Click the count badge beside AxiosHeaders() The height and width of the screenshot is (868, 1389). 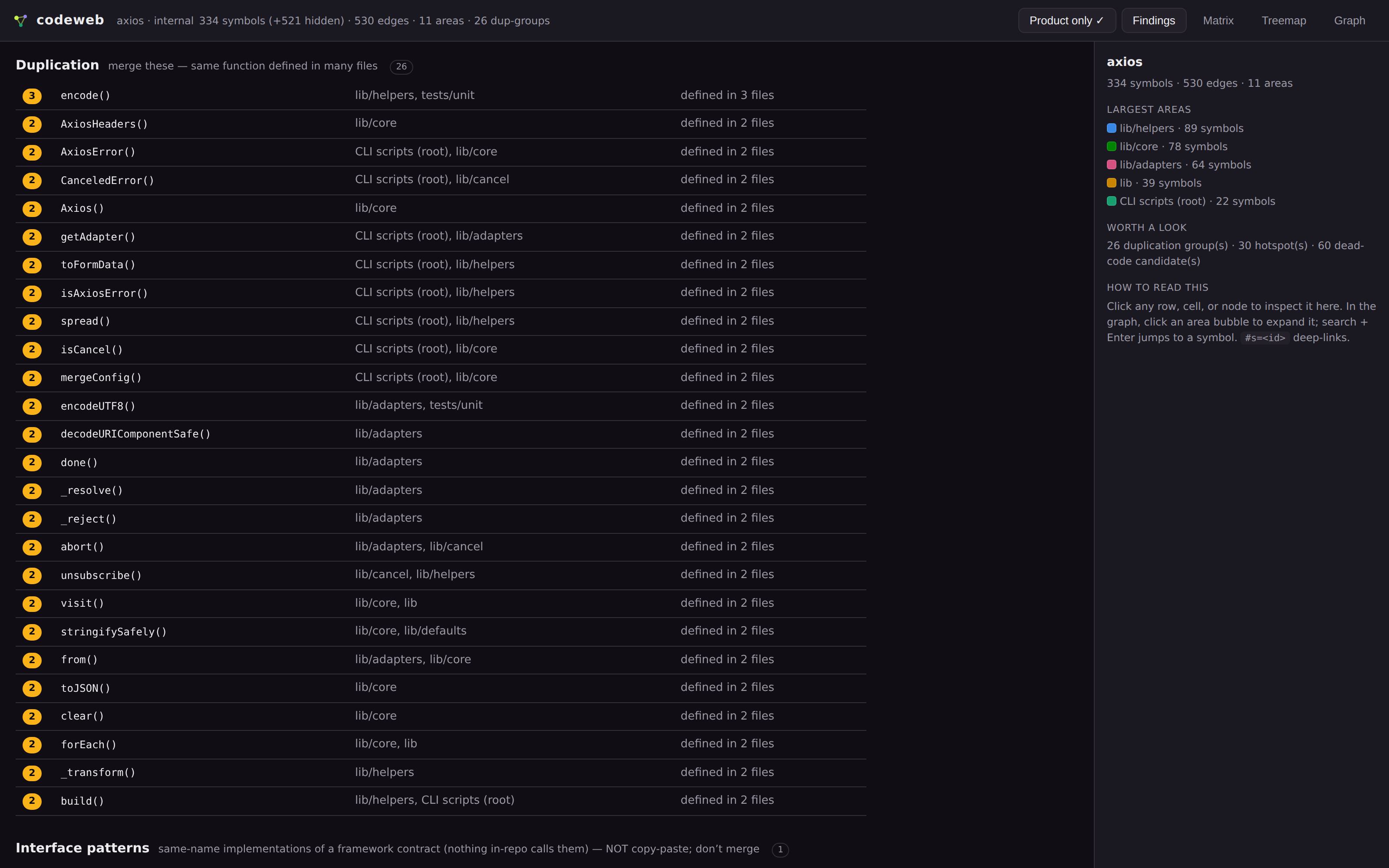[x=32, y=124]
